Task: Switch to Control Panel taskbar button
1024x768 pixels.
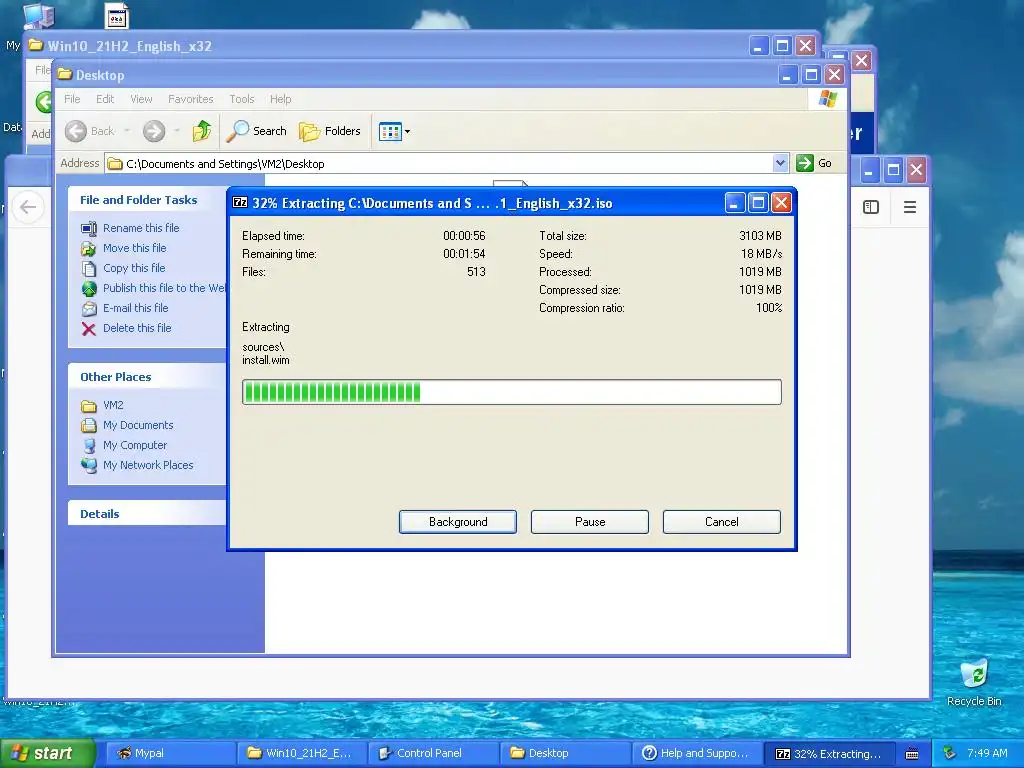Action: [x=434, y=753]
